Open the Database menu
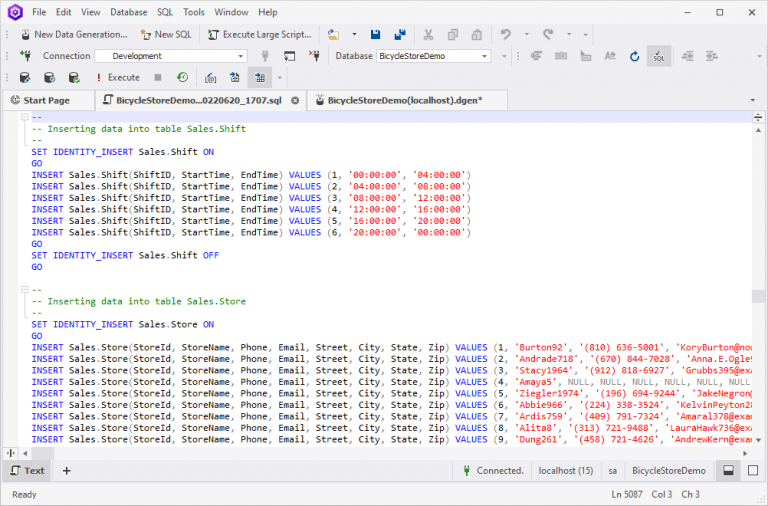This screenshot has width=768, height=506. pos(128,12)
